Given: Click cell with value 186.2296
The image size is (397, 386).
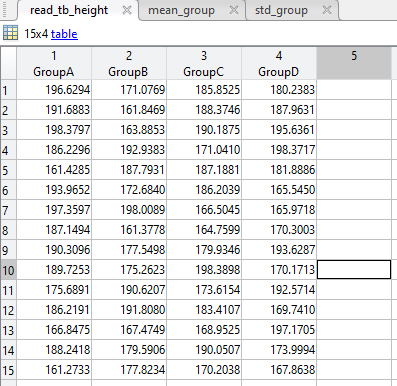Looking at the screenshot, I should click(54, 150).
